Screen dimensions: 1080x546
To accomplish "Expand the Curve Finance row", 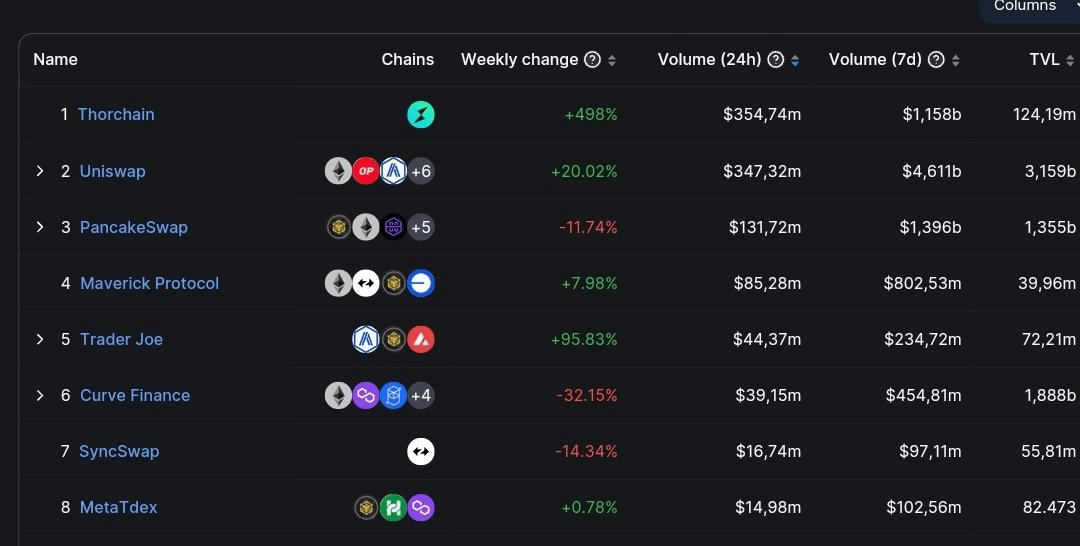I will tap(40, 395).
